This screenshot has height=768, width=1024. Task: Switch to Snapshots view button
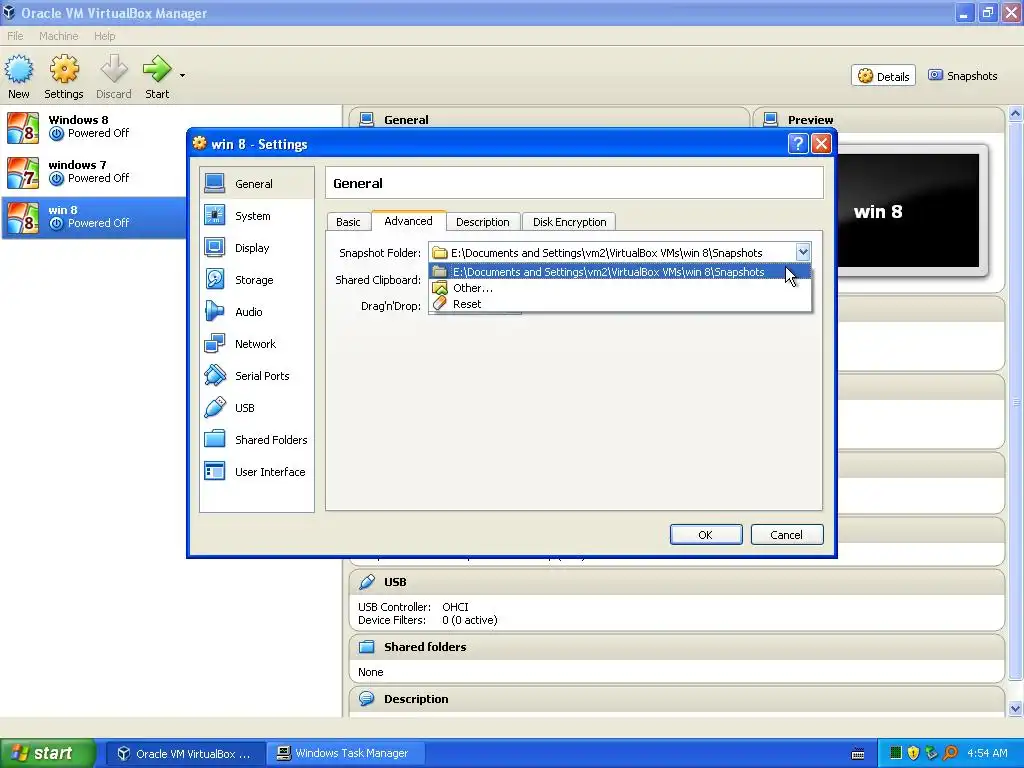click(963, 76)
